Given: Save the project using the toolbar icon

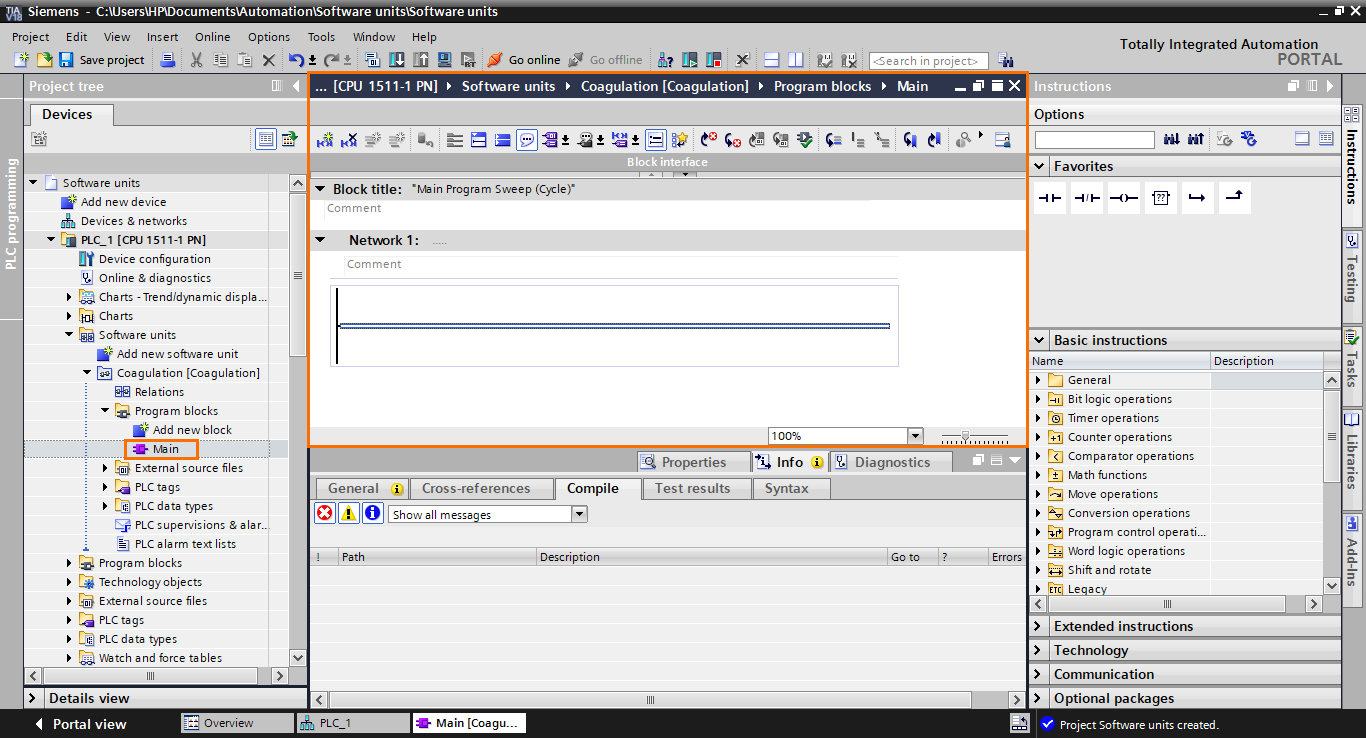Looking at the screenshot, I should pyautogui.click(x=65, y=59).
